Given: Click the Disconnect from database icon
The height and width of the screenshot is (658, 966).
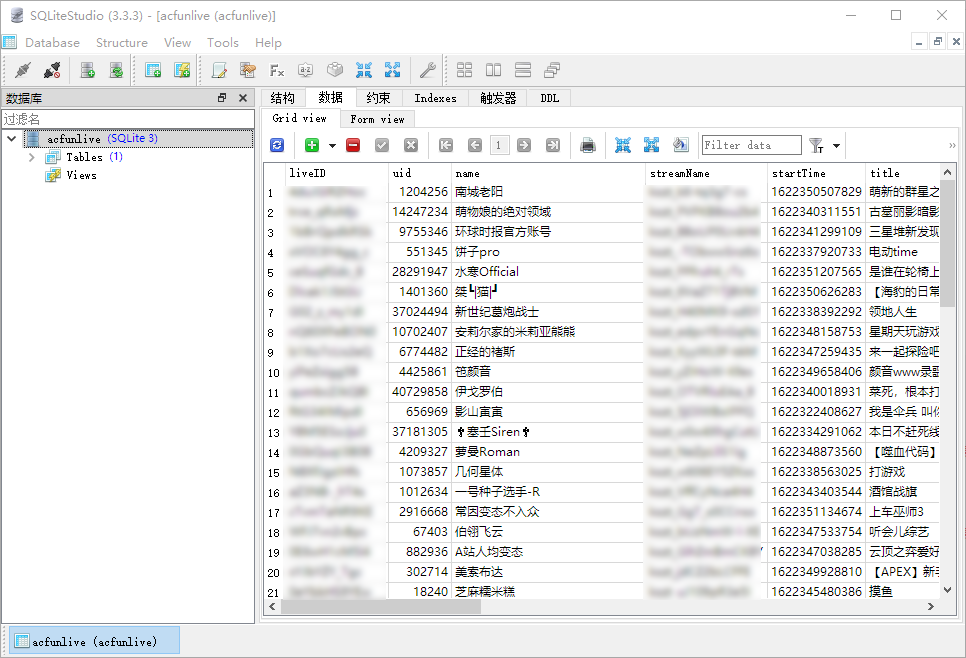Looking at the screenshot, I should point(52,70).
